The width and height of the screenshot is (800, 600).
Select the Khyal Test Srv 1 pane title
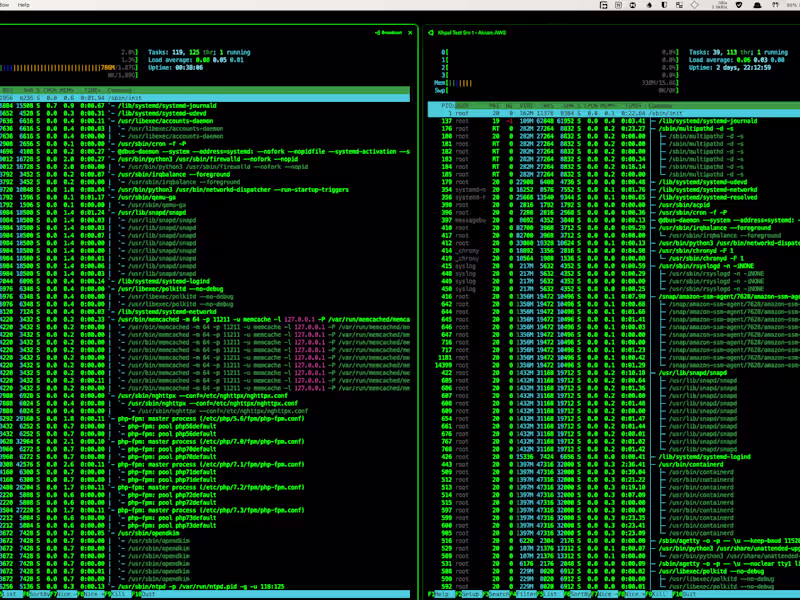(x=470, y=32)
